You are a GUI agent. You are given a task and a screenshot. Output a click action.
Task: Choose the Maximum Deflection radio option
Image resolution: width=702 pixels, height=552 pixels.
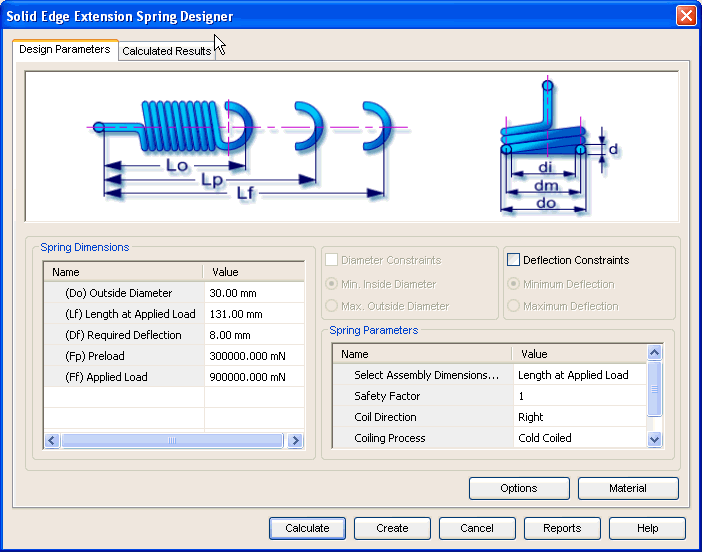click(514, 306)
